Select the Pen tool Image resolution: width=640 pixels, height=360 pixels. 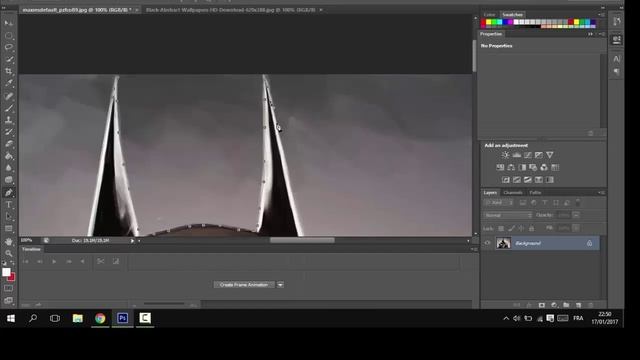click(x=9, y=193)
